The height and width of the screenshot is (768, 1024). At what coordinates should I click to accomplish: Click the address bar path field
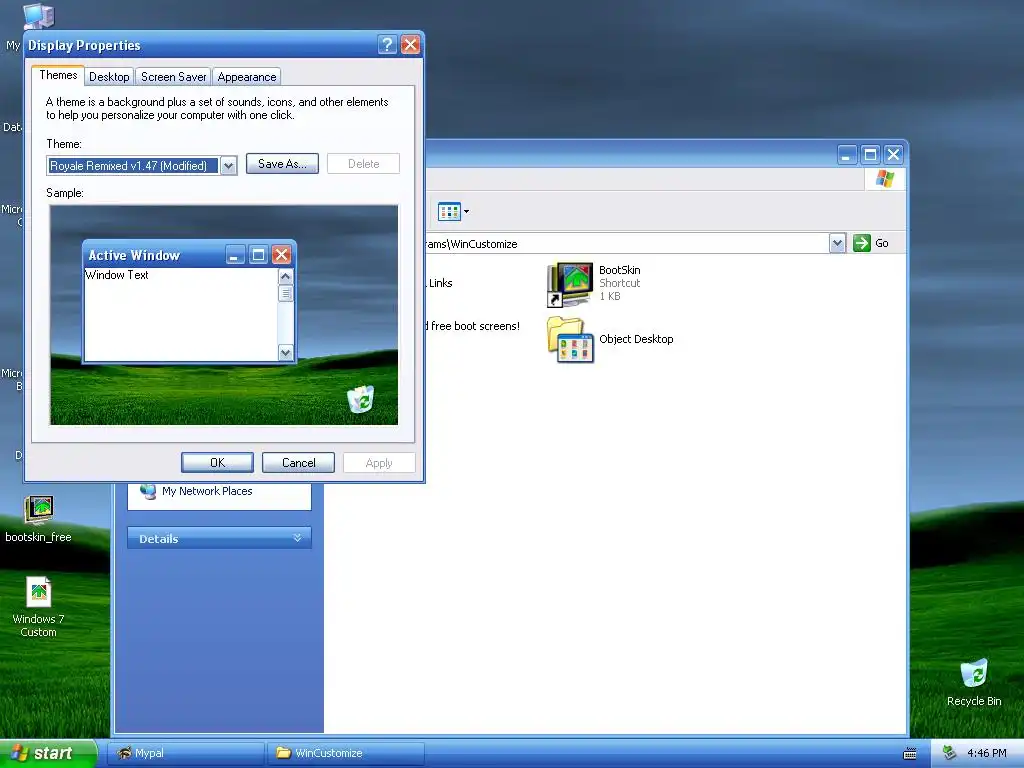coord(627,244)
